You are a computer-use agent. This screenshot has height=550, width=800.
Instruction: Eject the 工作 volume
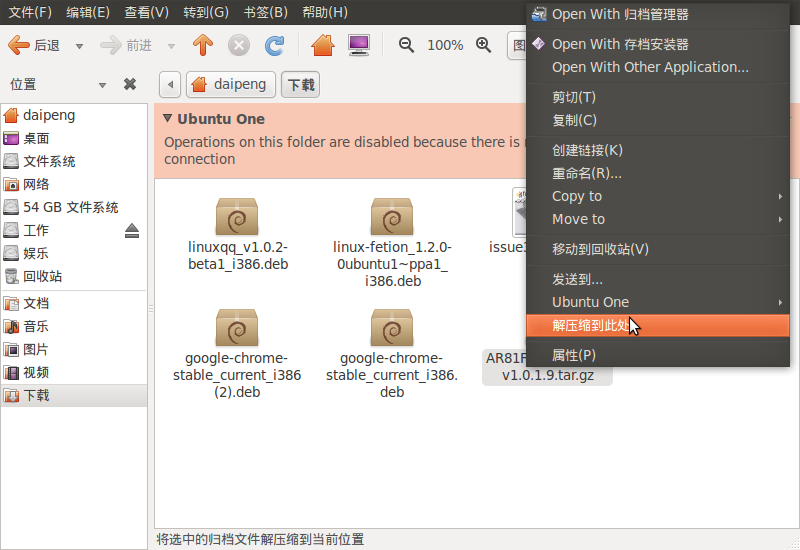click(132, 231)
